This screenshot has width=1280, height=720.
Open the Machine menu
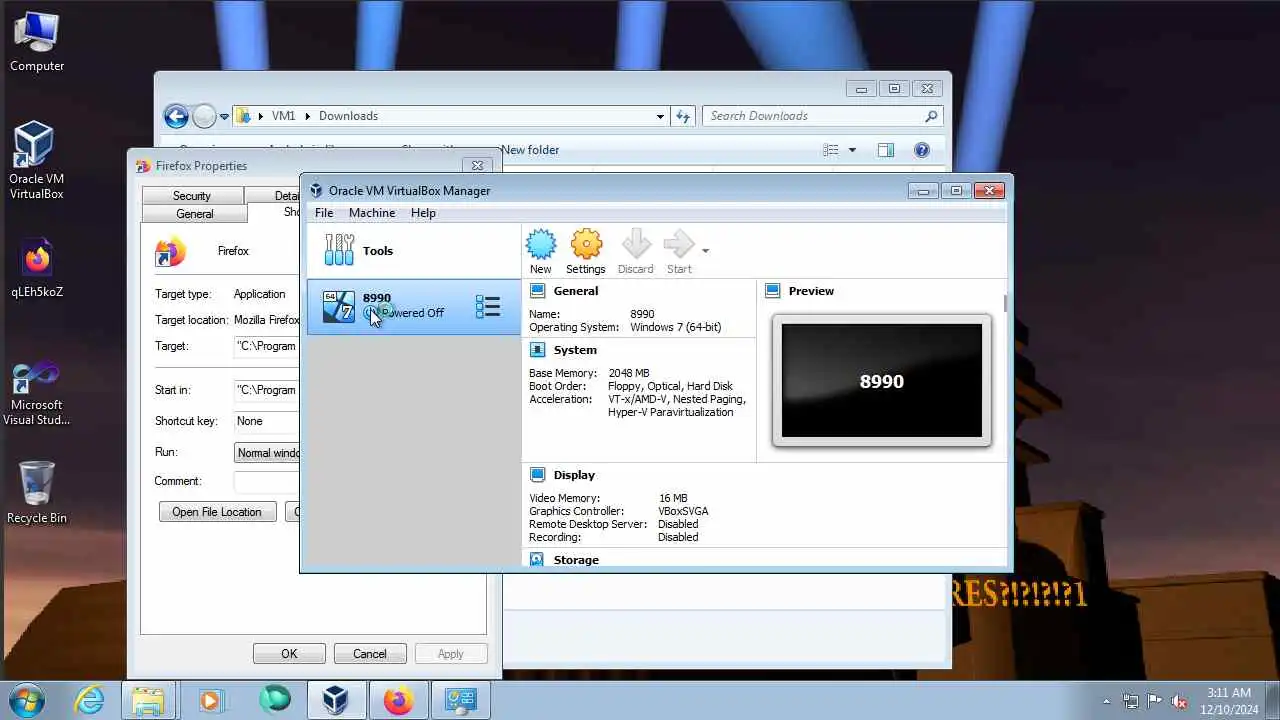coord(372,213)
